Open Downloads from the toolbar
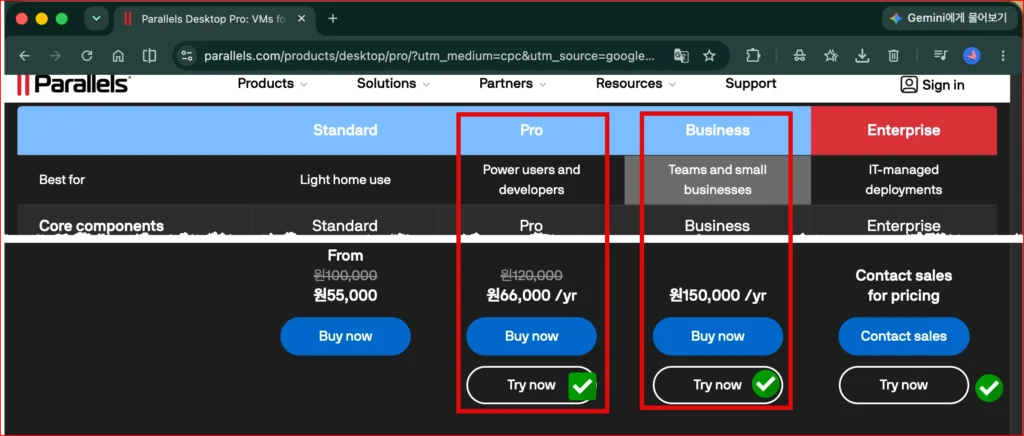 pos(862,56)
